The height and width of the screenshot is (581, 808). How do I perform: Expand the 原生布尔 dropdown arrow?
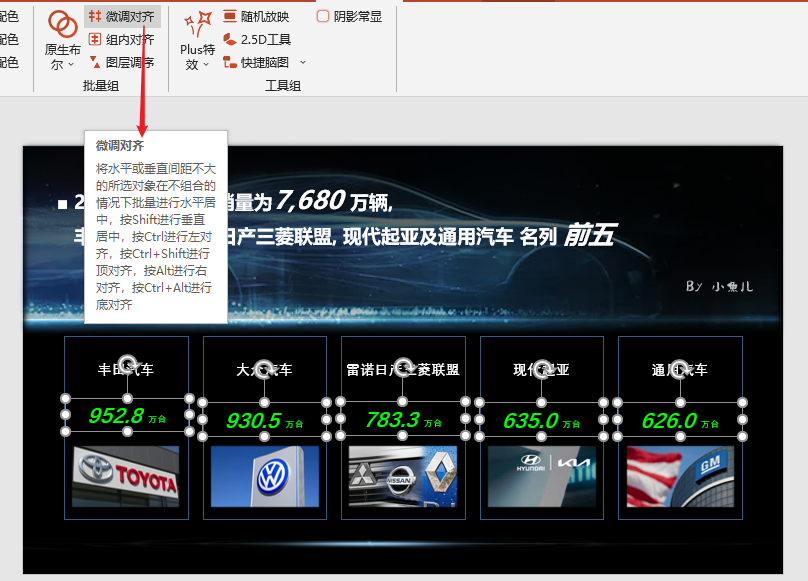(71, 64)
